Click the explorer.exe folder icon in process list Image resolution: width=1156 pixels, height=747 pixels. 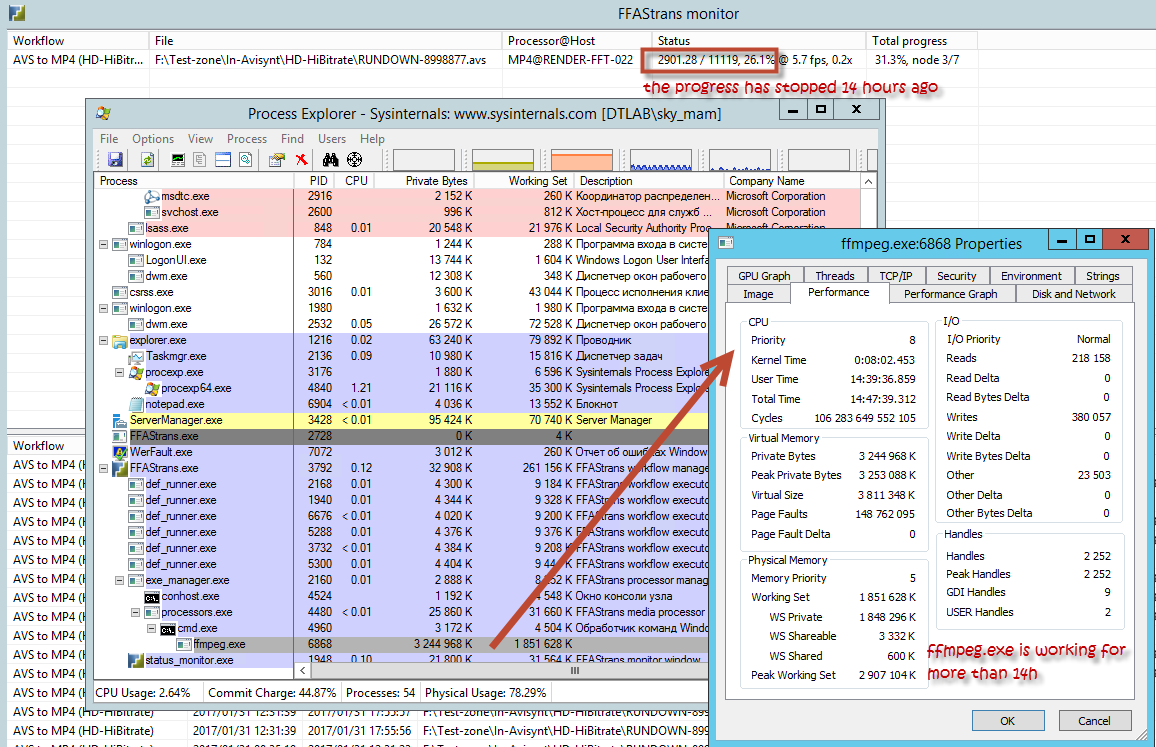[120, 341]
